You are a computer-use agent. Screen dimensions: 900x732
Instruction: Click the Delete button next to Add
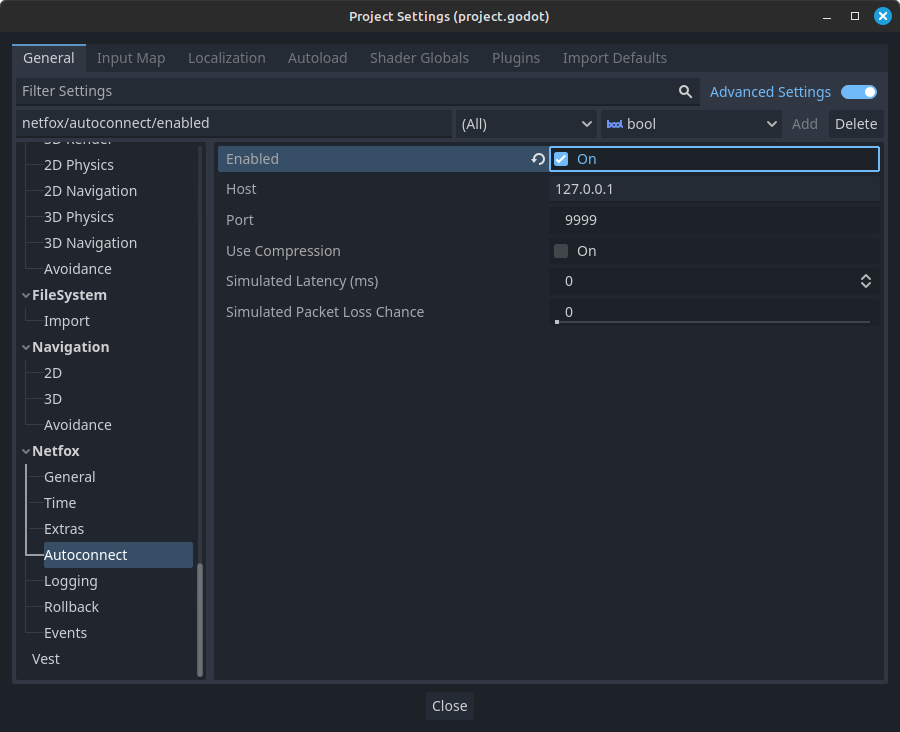click(856, 124)
